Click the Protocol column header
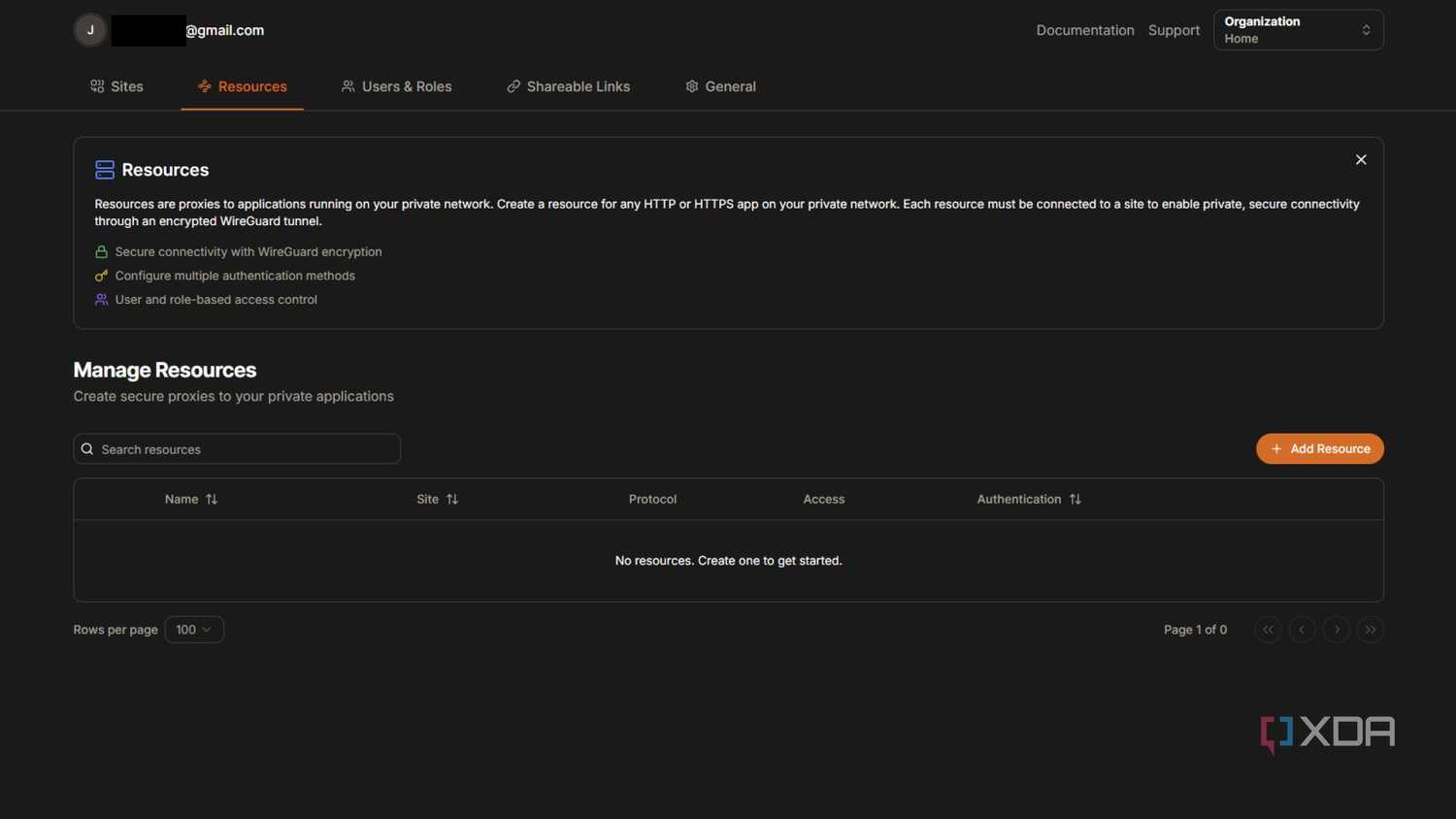 (652, 499)
